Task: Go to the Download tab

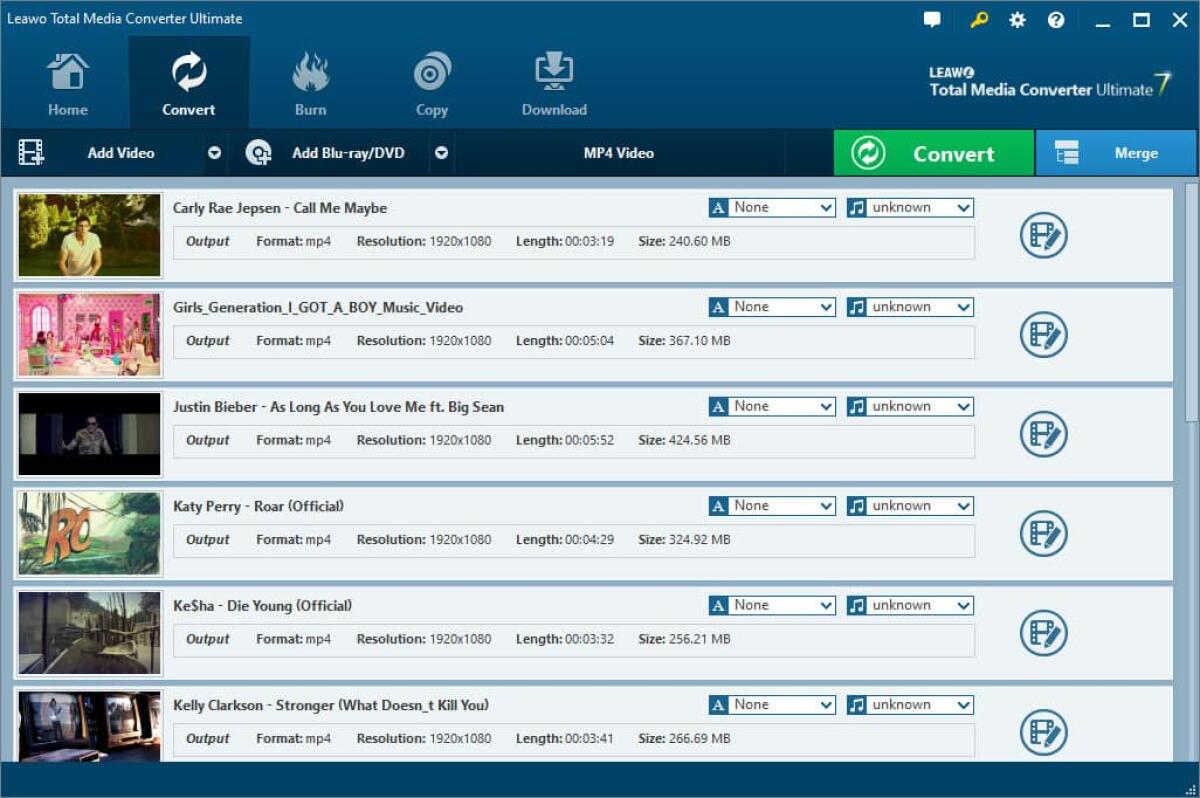Action: tap(554, 85)
